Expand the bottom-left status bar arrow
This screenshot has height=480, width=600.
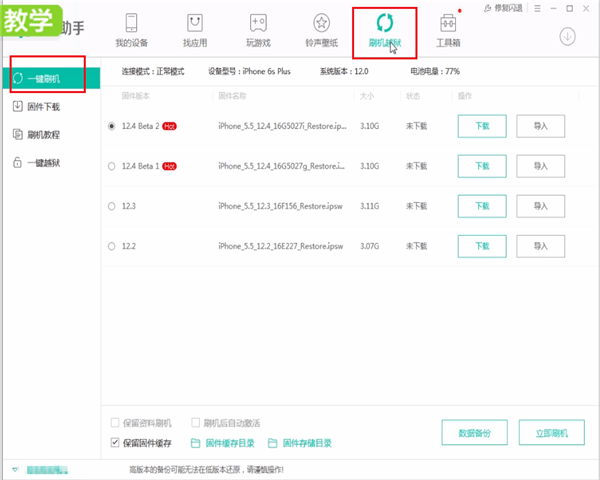coord(14,469)
